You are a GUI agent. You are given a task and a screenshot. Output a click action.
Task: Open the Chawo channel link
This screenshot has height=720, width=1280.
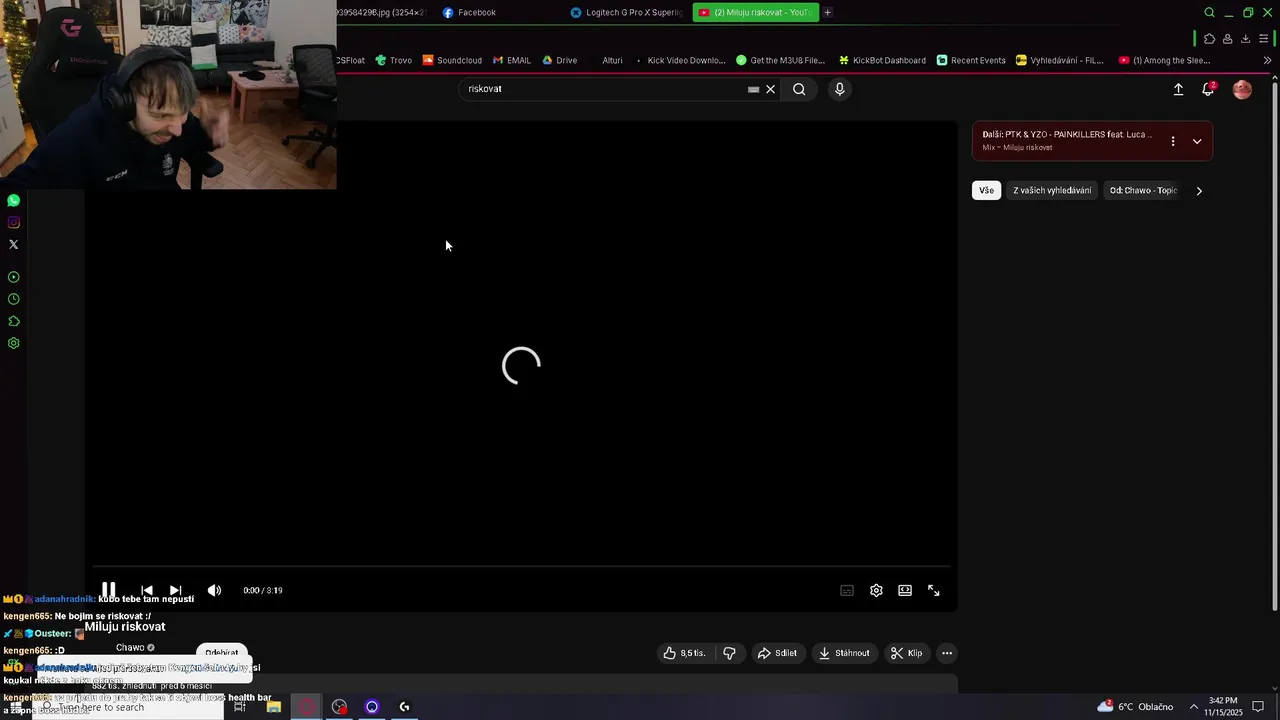tap(130, 648)
